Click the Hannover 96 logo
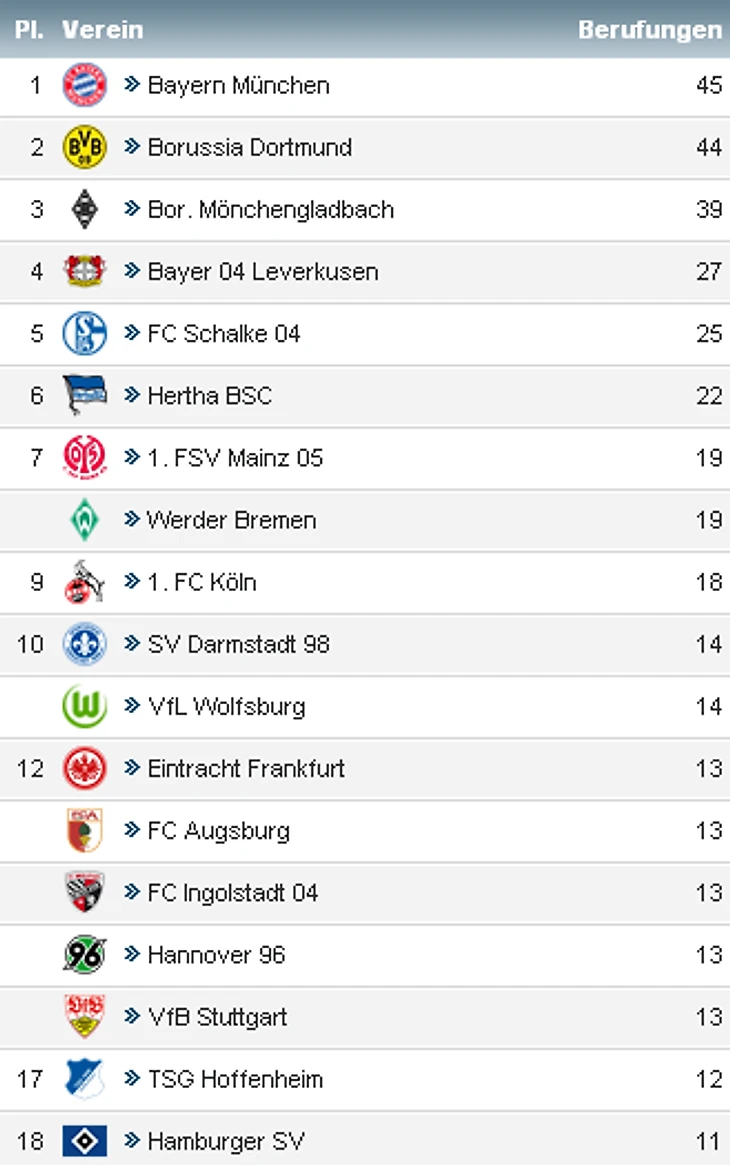Image resolution: width=730 pixels, height=1165 pixels. click(85, 955)
